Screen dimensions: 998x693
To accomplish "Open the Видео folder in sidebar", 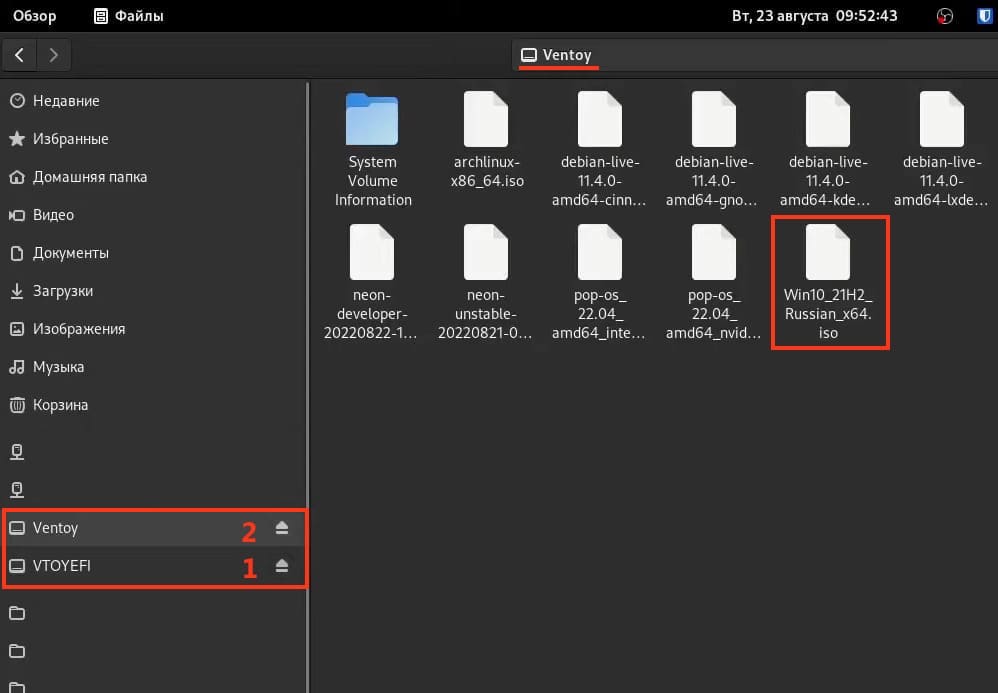I will [x=153, y=215].
